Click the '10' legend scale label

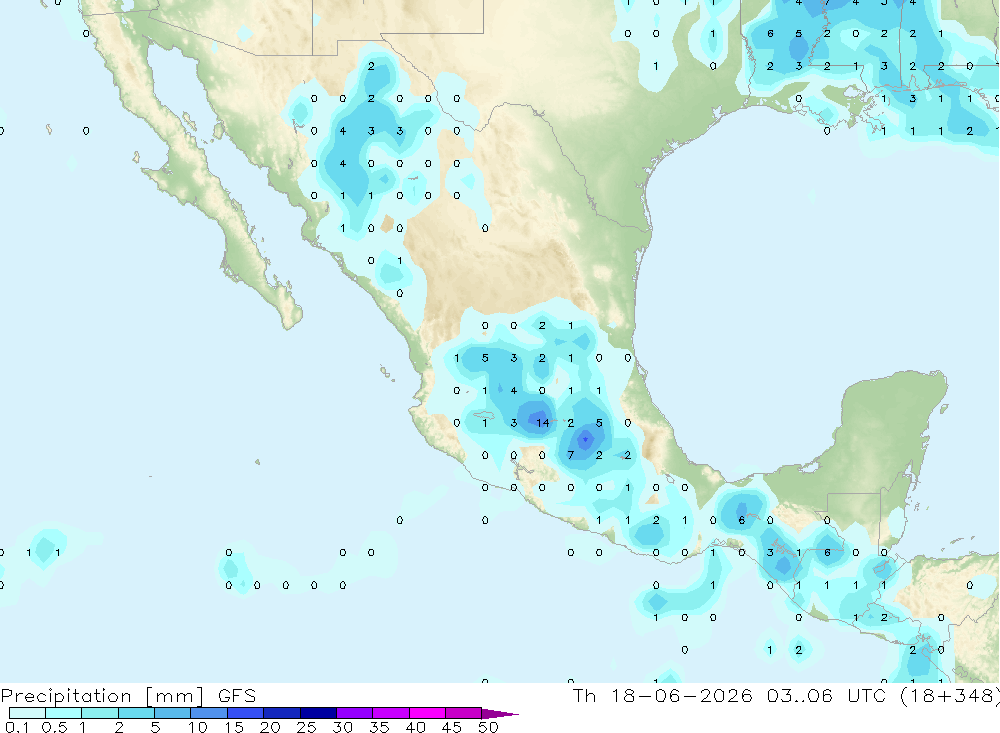(198, 727)
